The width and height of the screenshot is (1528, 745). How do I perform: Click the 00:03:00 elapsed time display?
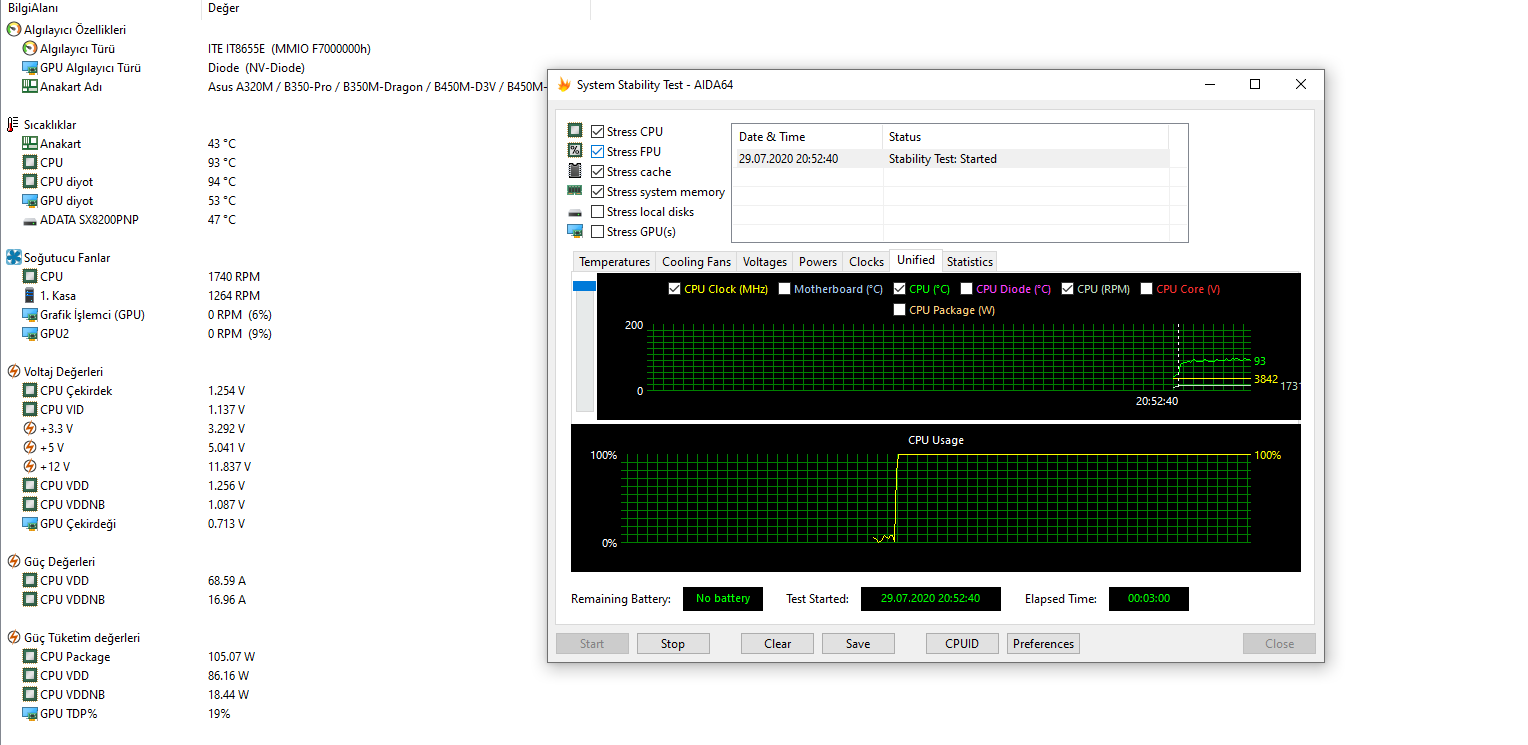coord(1149,599)
